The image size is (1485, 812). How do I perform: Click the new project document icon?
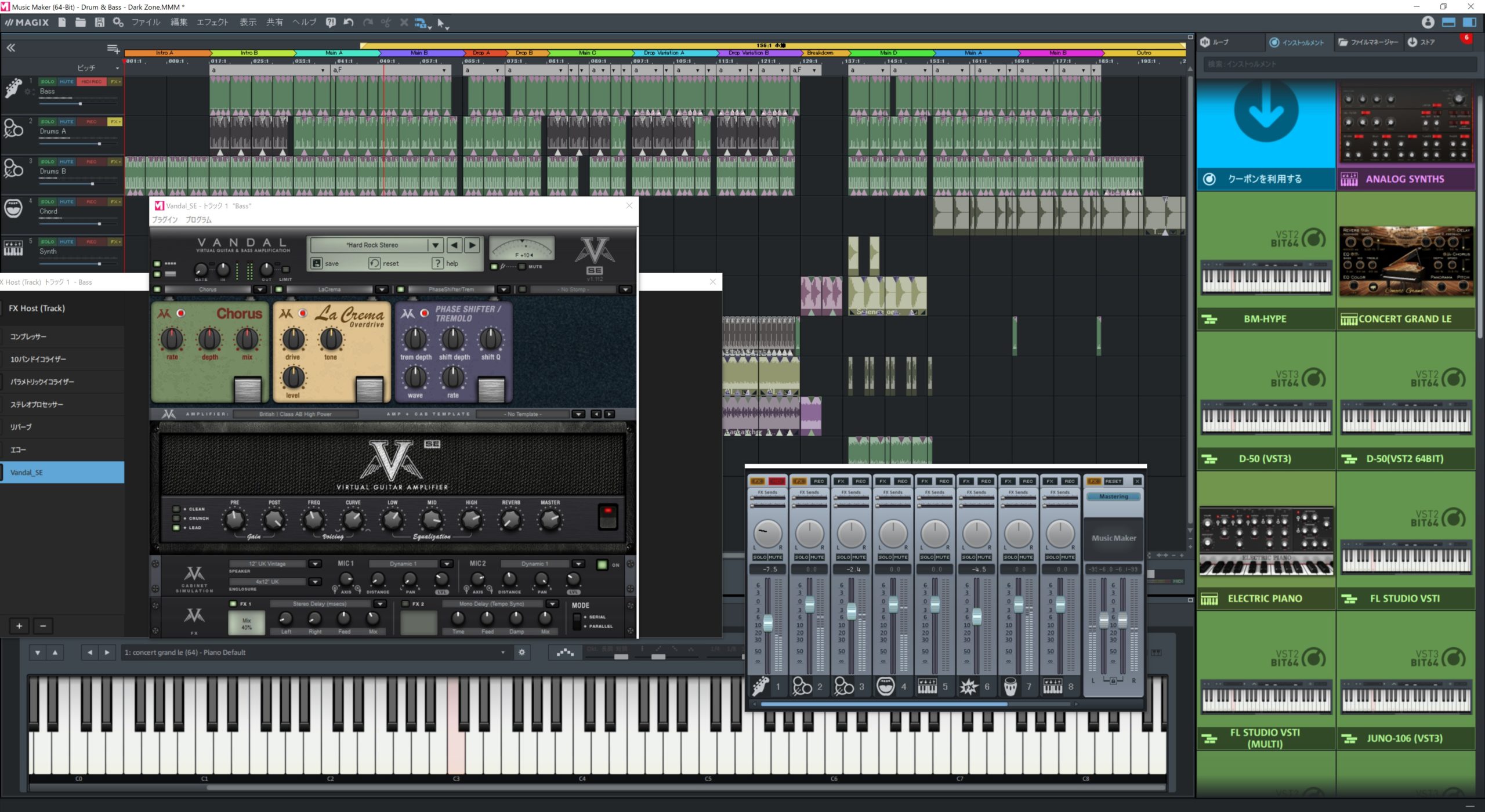[61, 23]
